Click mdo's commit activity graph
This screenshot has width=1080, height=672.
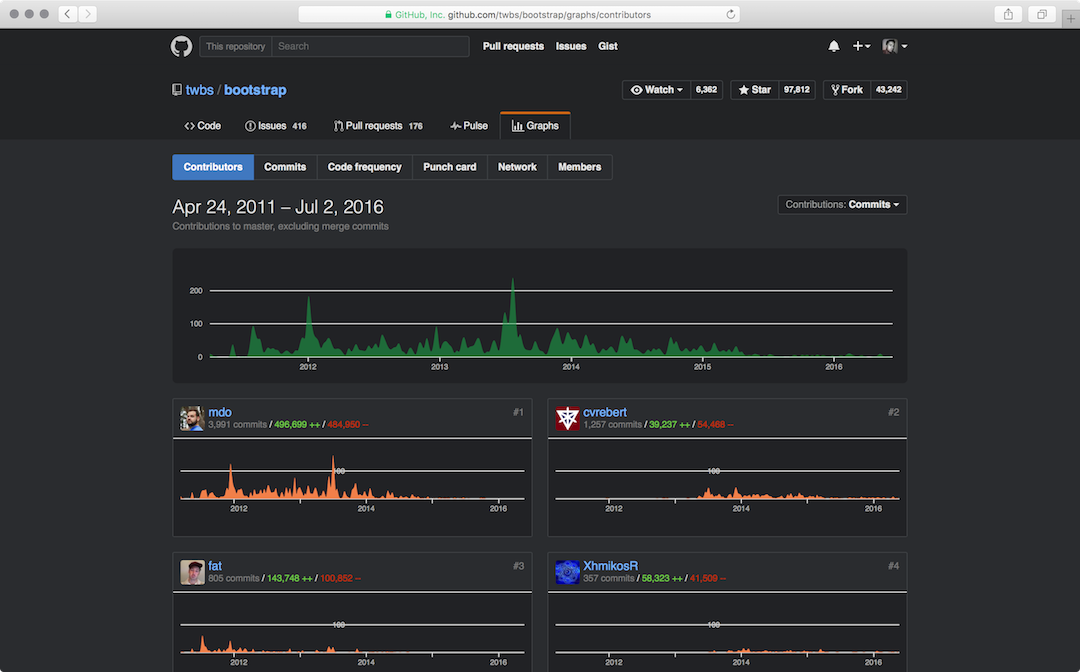[x=352, y=480]
